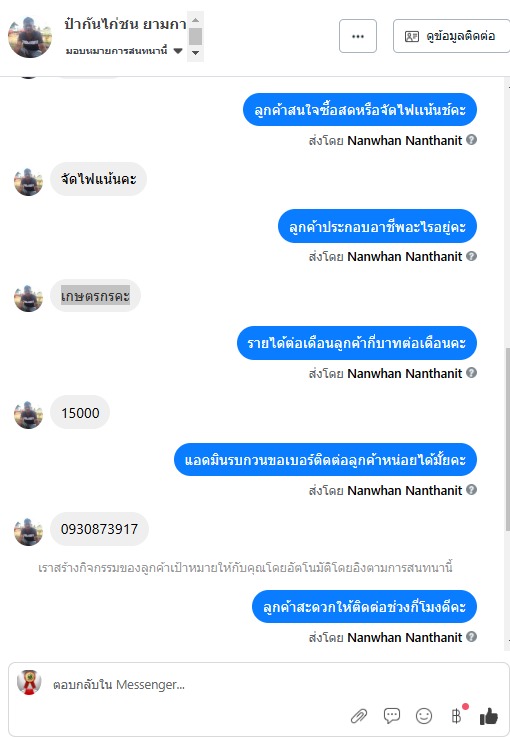Click help icon beside first Nanwhan Nanthanit label
This screenshot has width=510, height=737.
(x=471, y=140)
